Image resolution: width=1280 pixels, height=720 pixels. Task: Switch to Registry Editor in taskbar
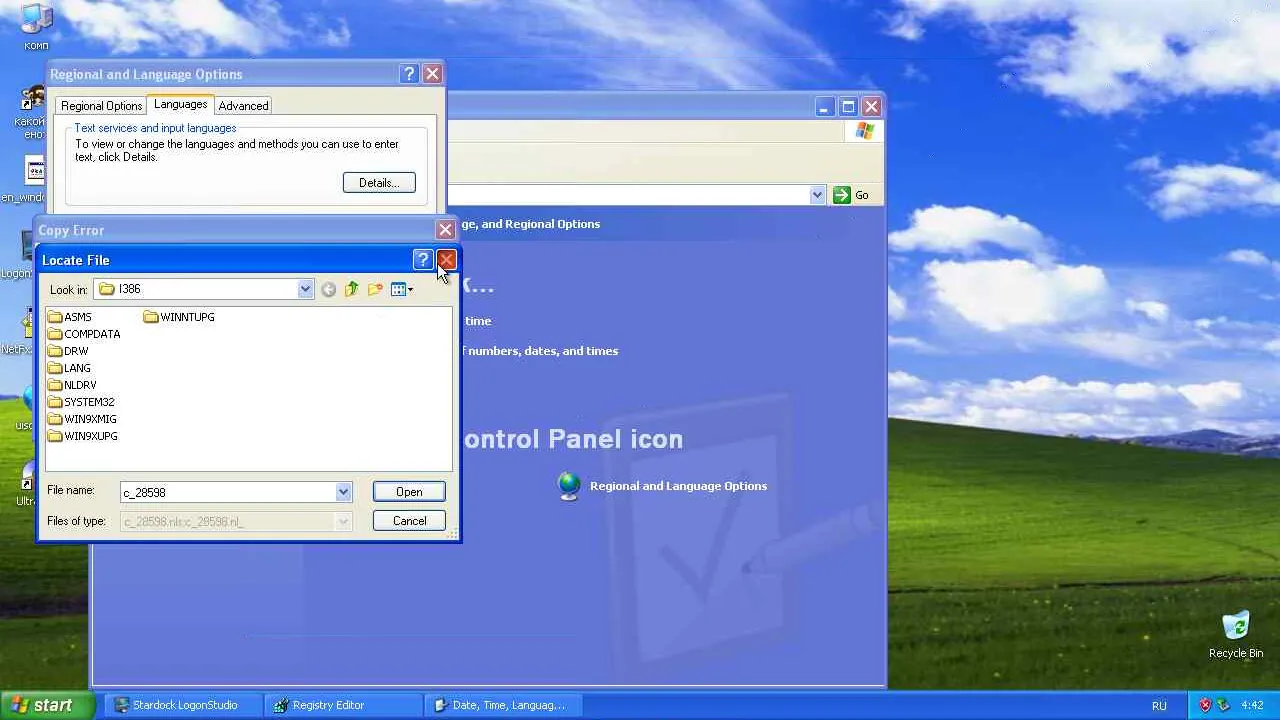click(344, 705)
